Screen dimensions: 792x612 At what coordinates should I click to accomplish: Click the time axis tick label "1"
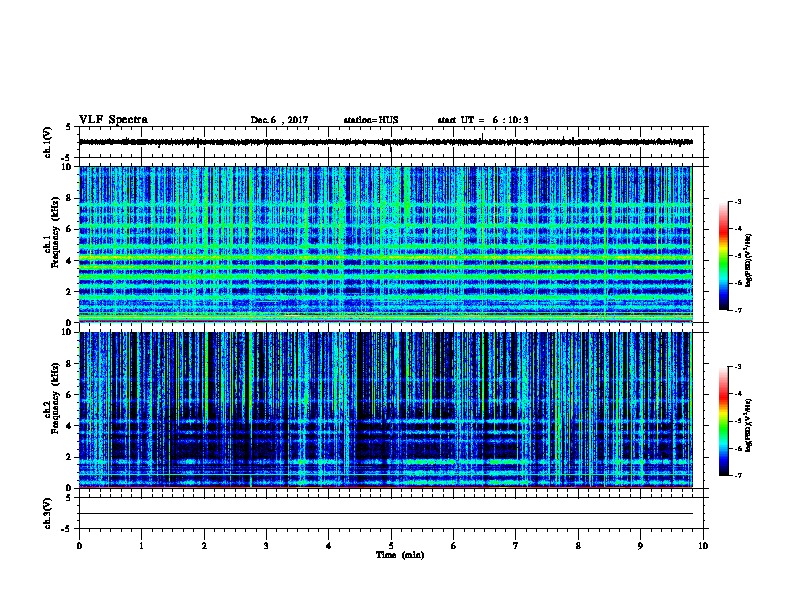pyautogui.click(x=141, y=546)
